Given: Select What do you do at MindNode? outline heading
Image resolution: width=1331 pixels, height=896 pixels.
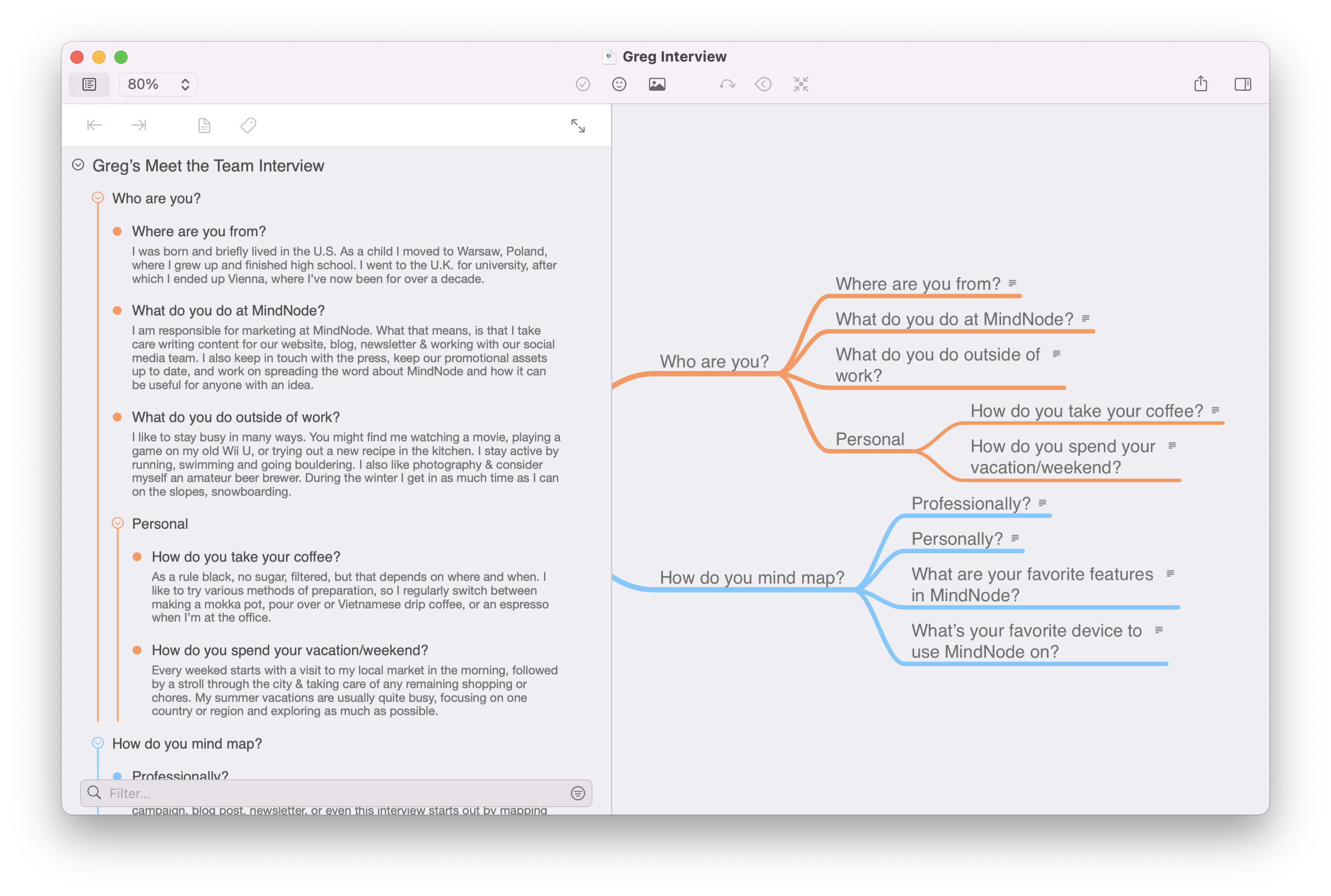Looking at the screenshot, I should tap(228, 310).
